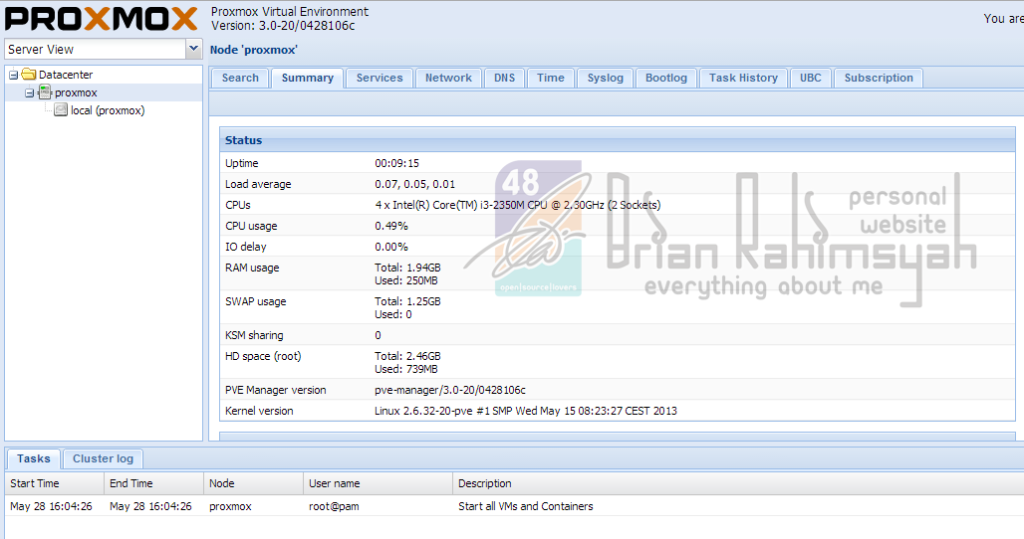Click the local (proxmox) storage icon
The height and width of the screenshot is (539, 1024).
click(x=61, y=110)
